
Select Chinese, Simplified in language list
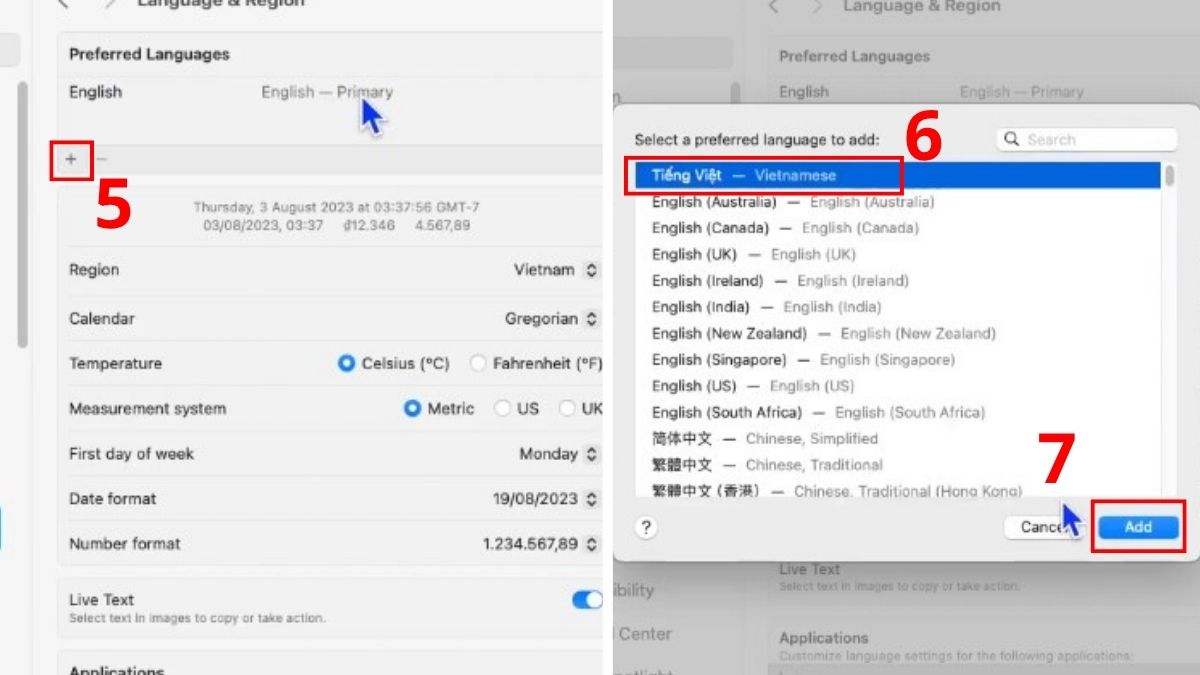[898, 438]
